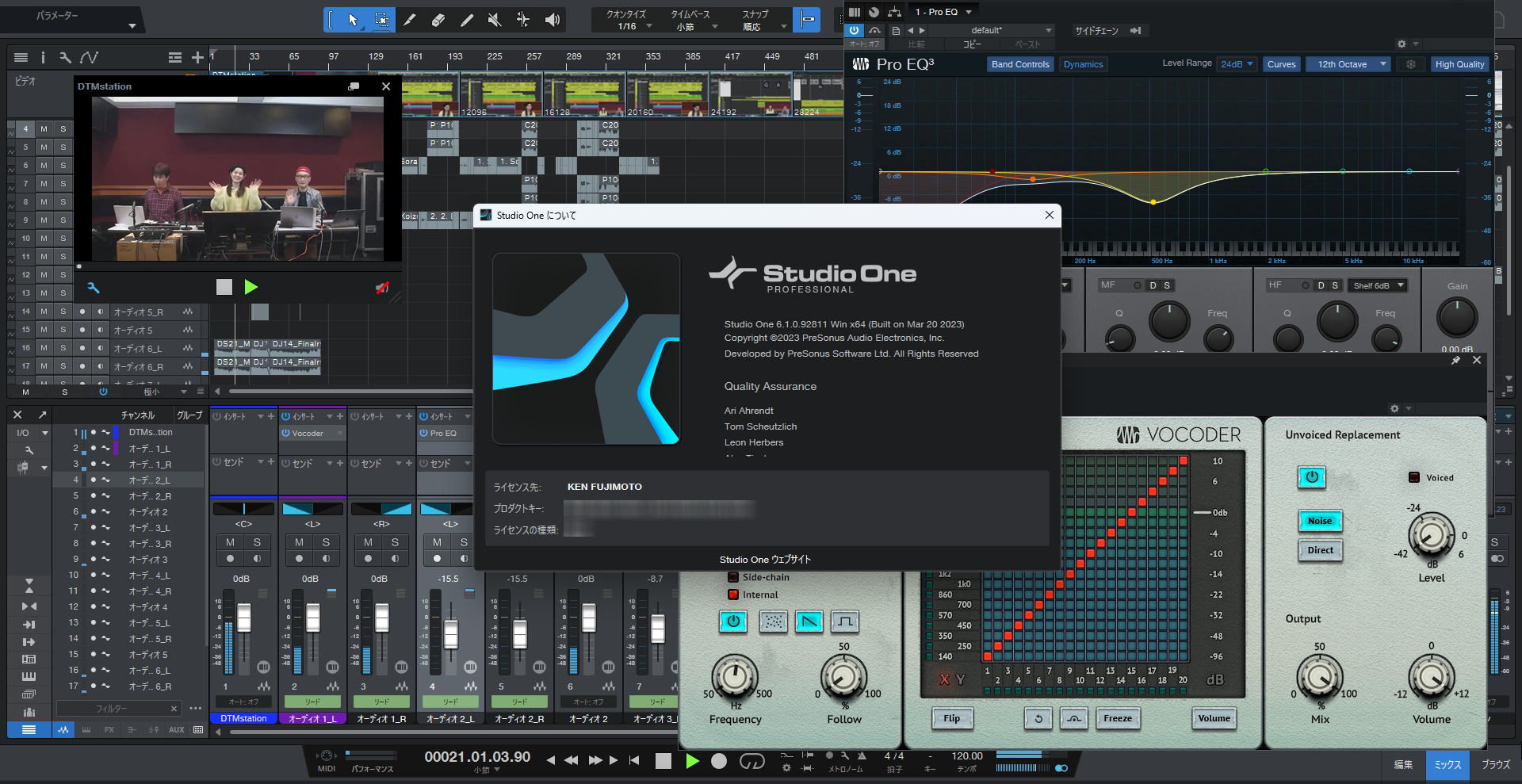Click the Vocoder matrix Volume button
1522x784 pixels.
[1214, 718]
